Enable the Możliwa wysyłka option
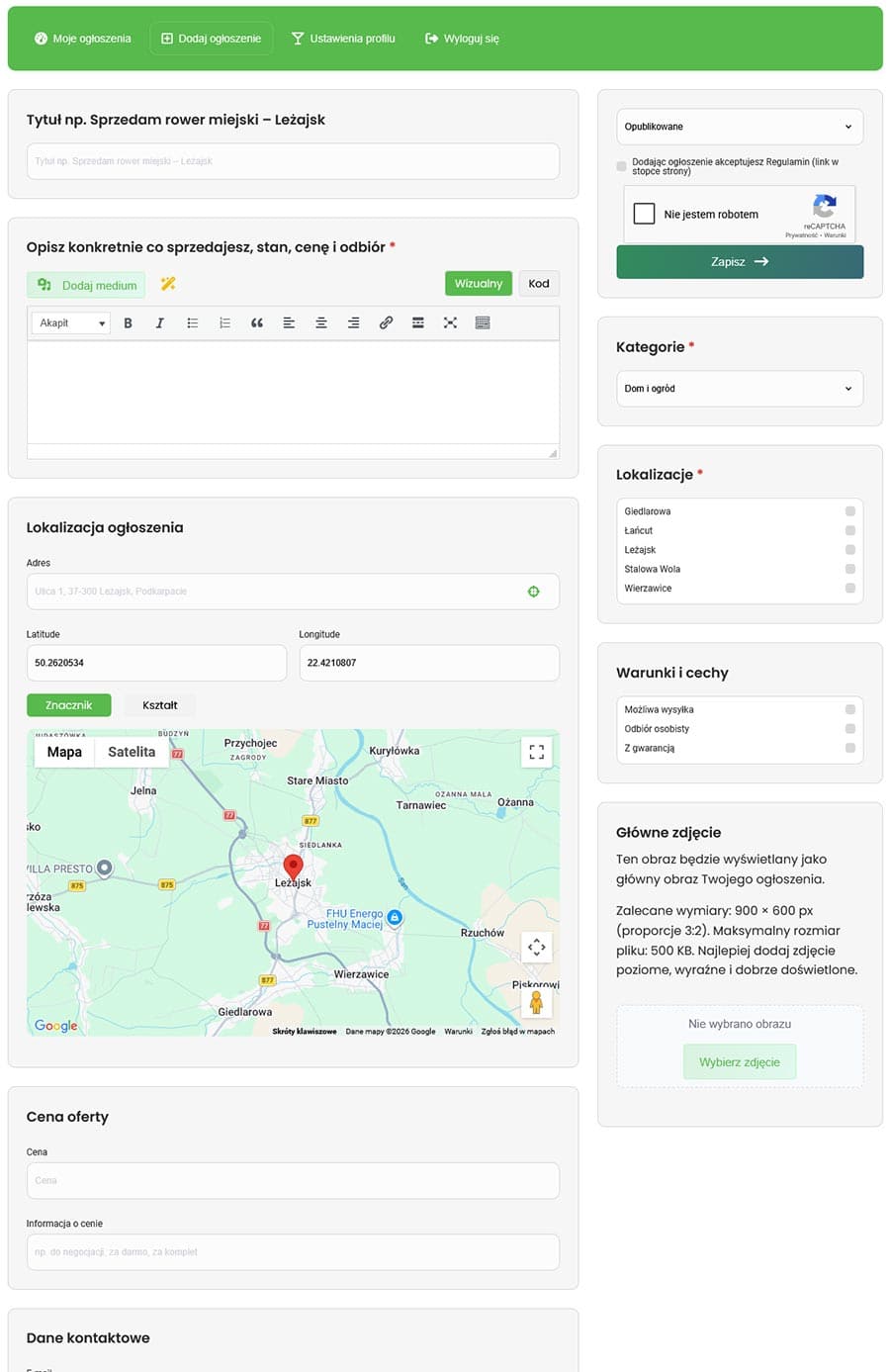 coord(850,709)
